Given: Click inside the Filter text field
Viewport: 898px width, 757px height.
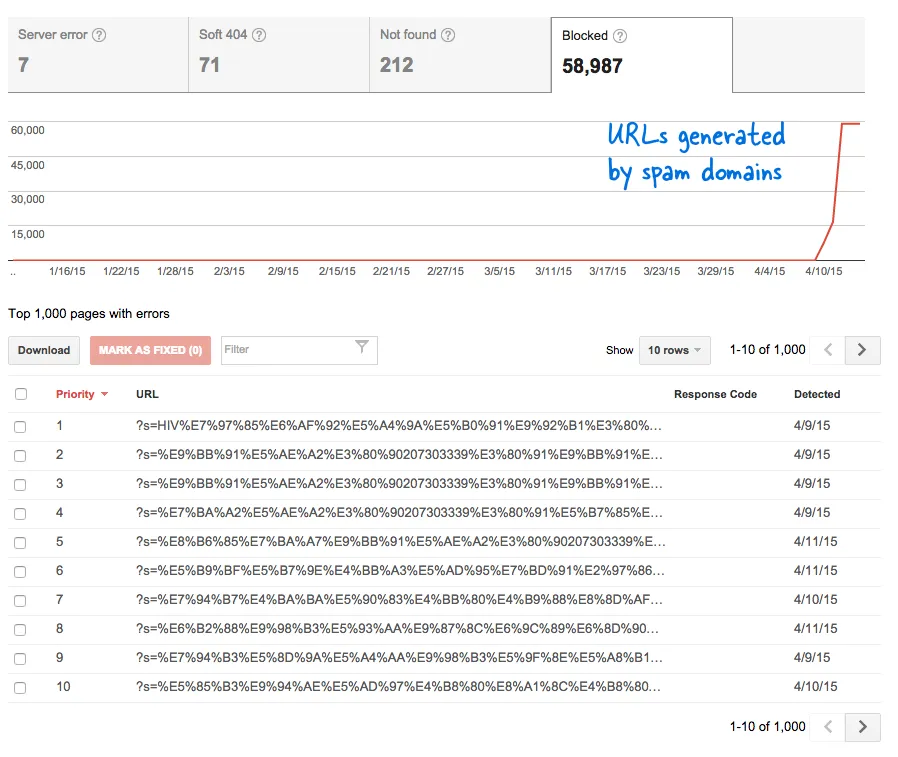Looking at the screenshot, I should 290,350.
